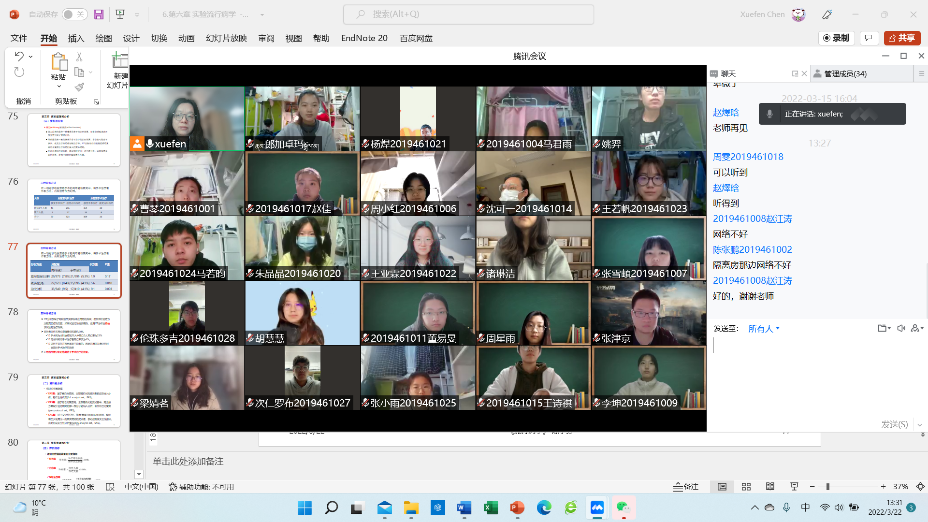Image resolution: width=928 pixels, height=522 pixels.
Task: Expand the 所有人 recipient dropdown in chat
Action: (x=764, y=328)
